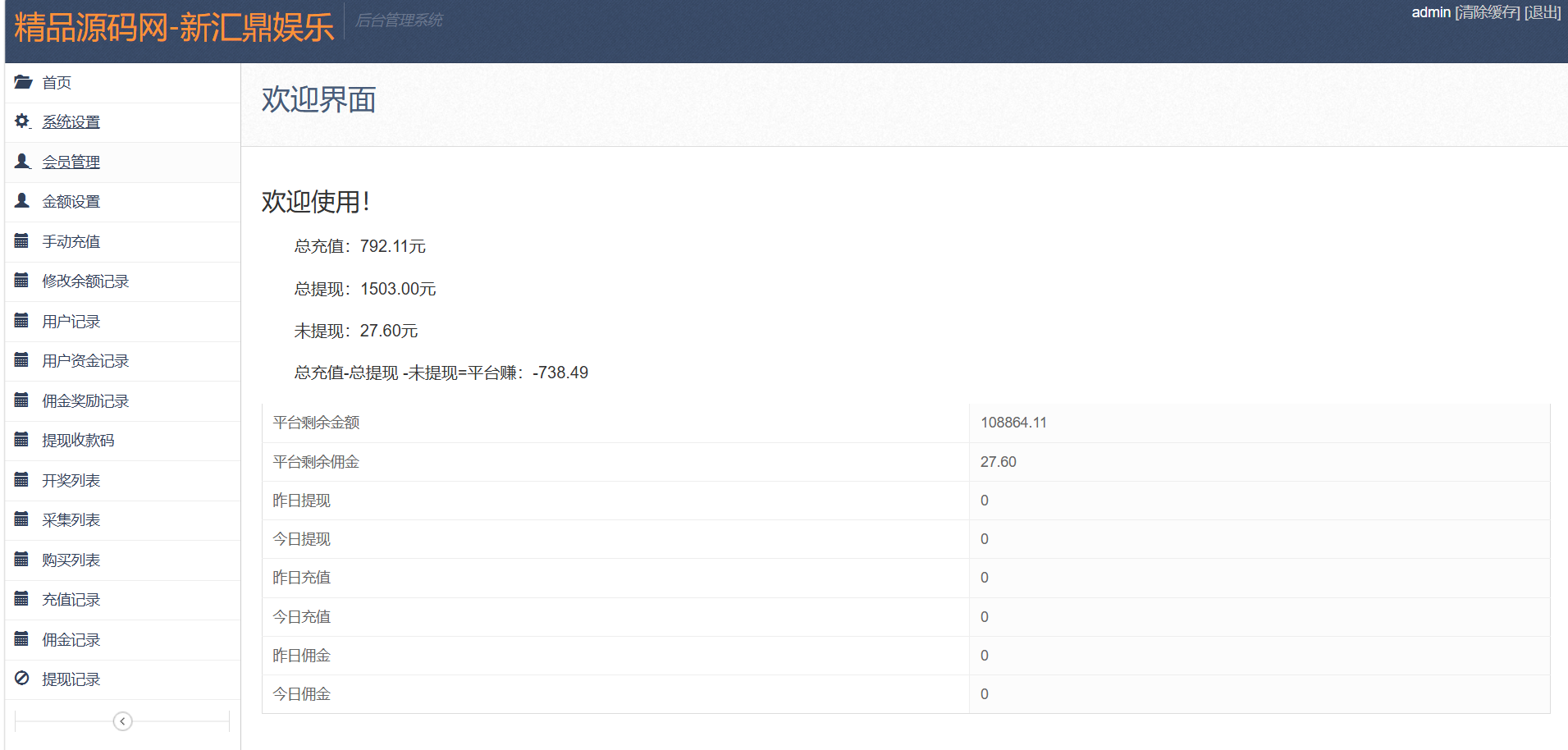
Task: Click the 精品源码网-新汇鼎娱乐 site title
Action: [x=174, y=27]
